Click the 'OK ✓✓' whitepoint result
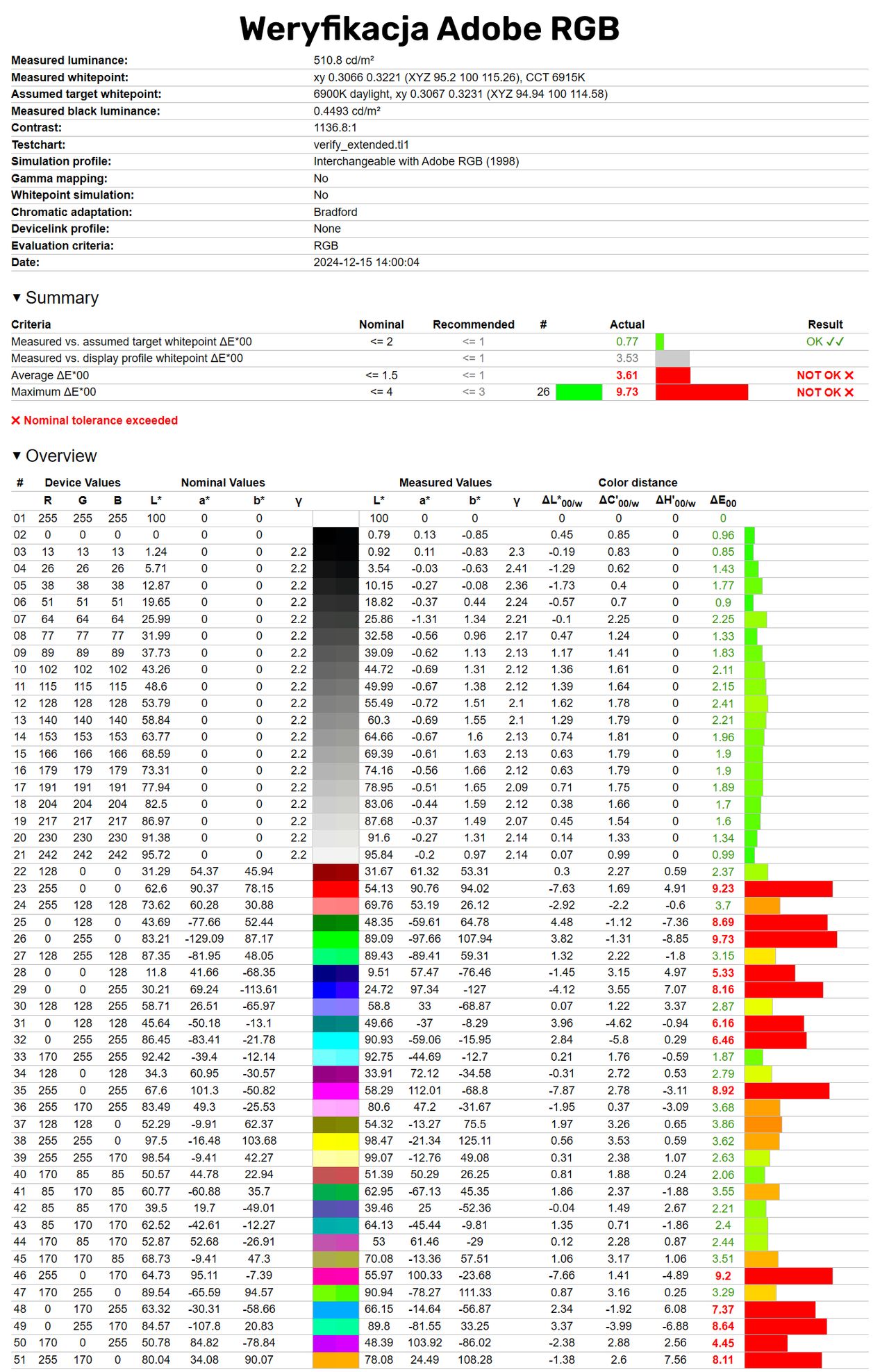This screenshot has width=889, height=1372. 825,342
